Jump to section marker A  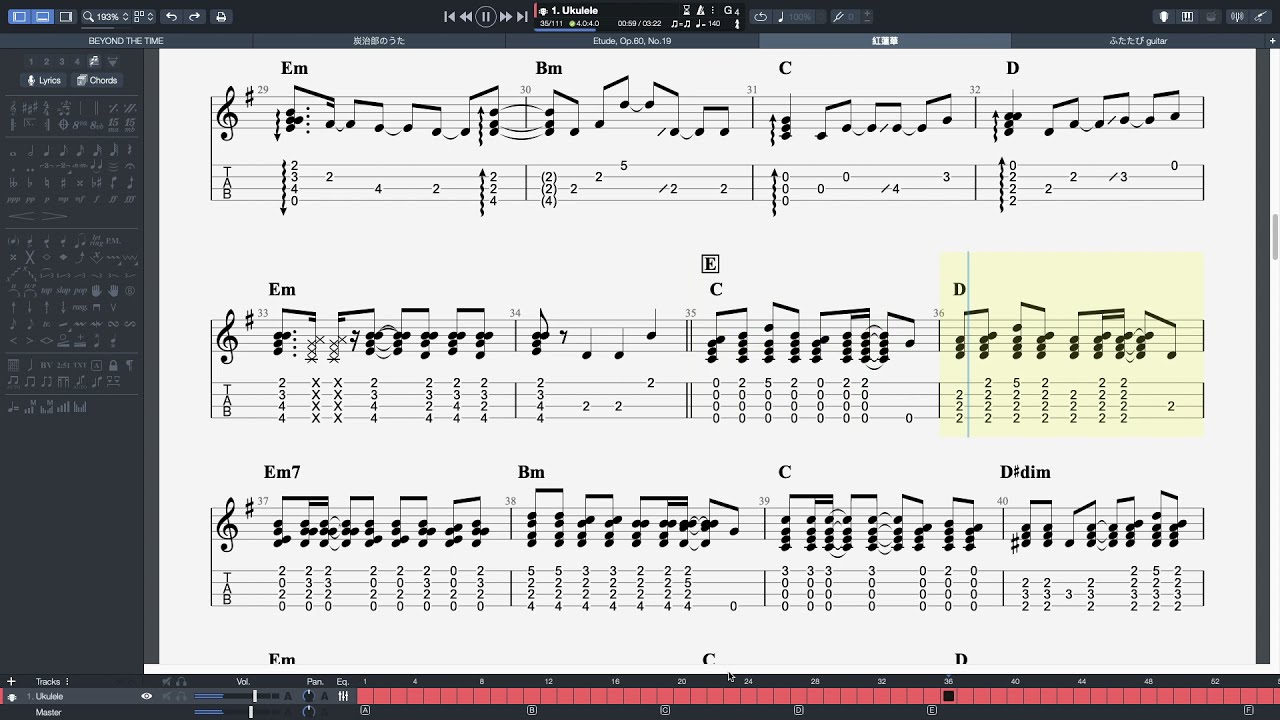pyautogui.click(x=365, y=711)
